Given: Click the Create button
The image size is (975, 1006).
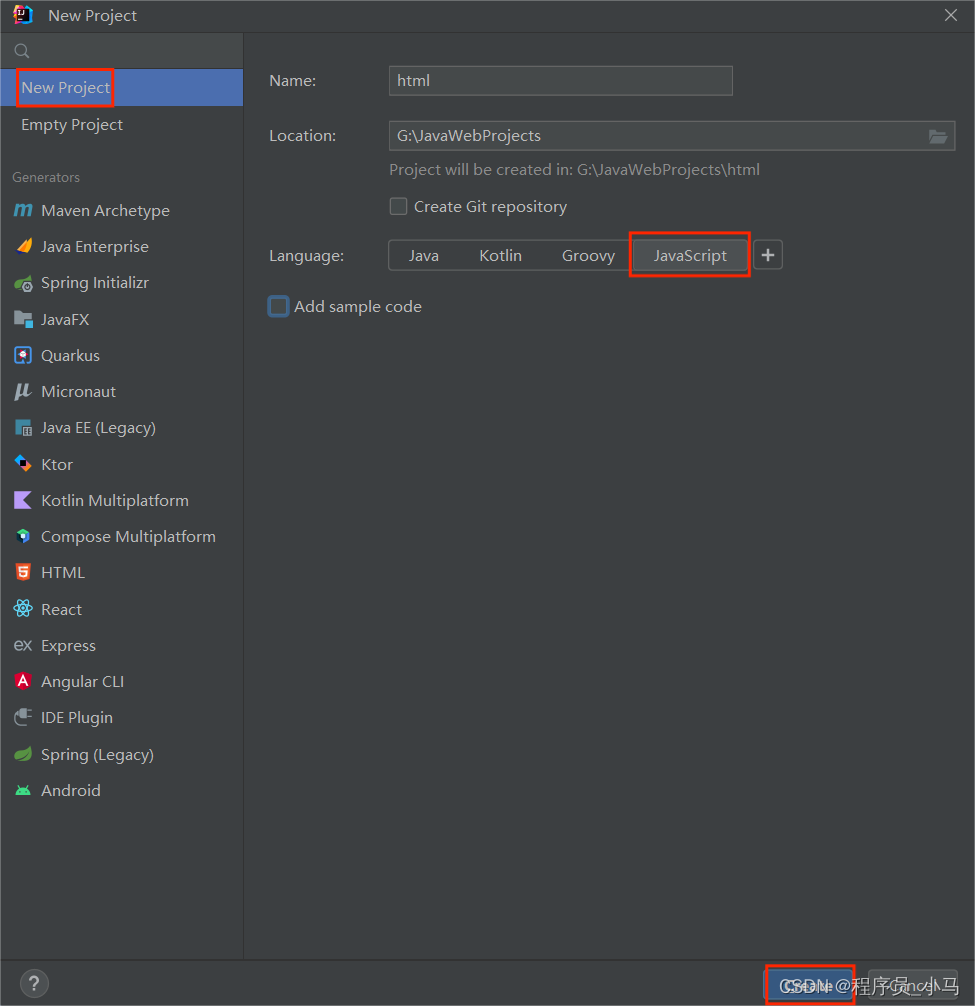Looking at the screenshot, I should tap(810, 985).
